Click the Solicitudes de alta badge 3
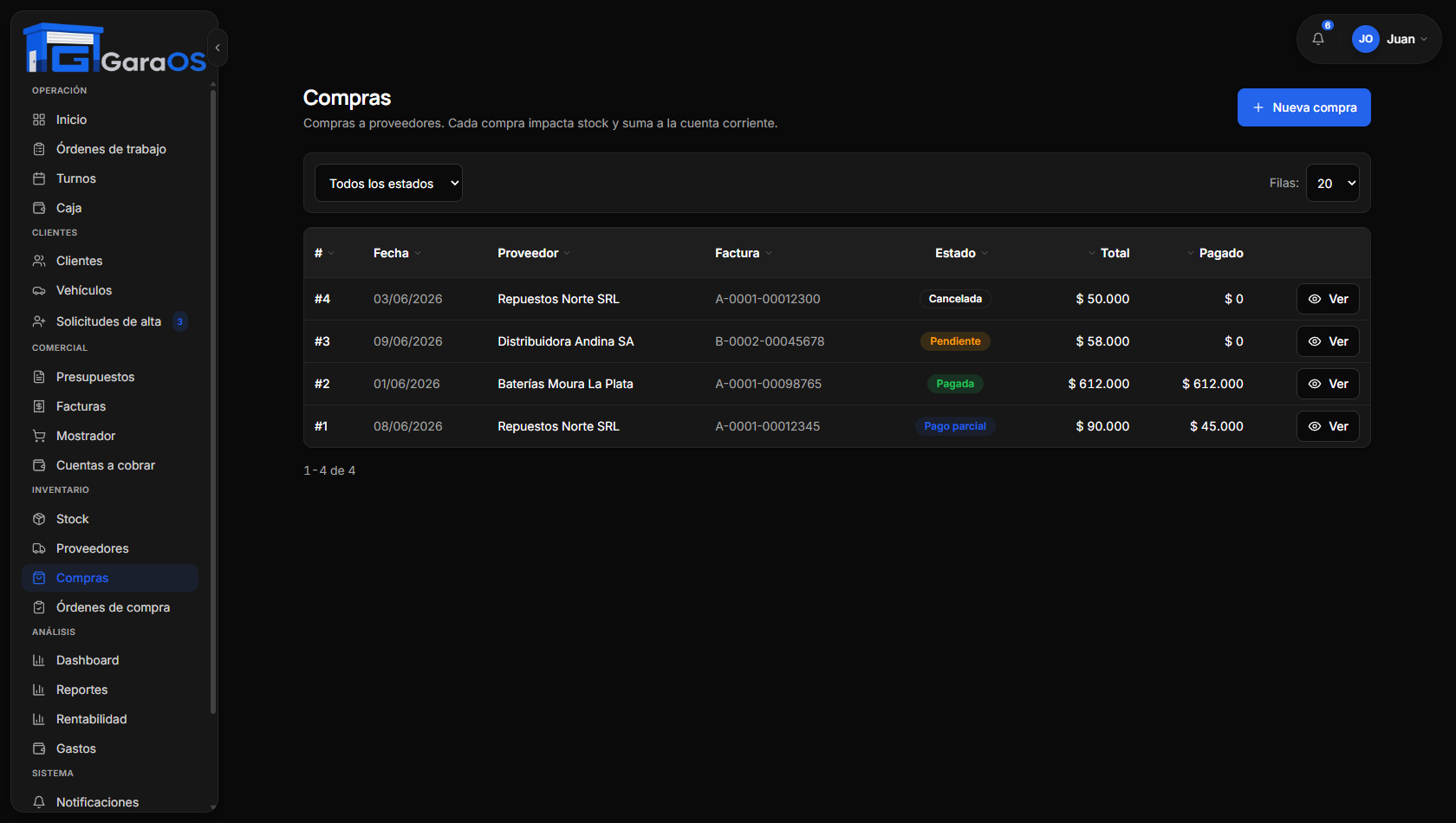The image size is (1456, 823). point(179,321)
